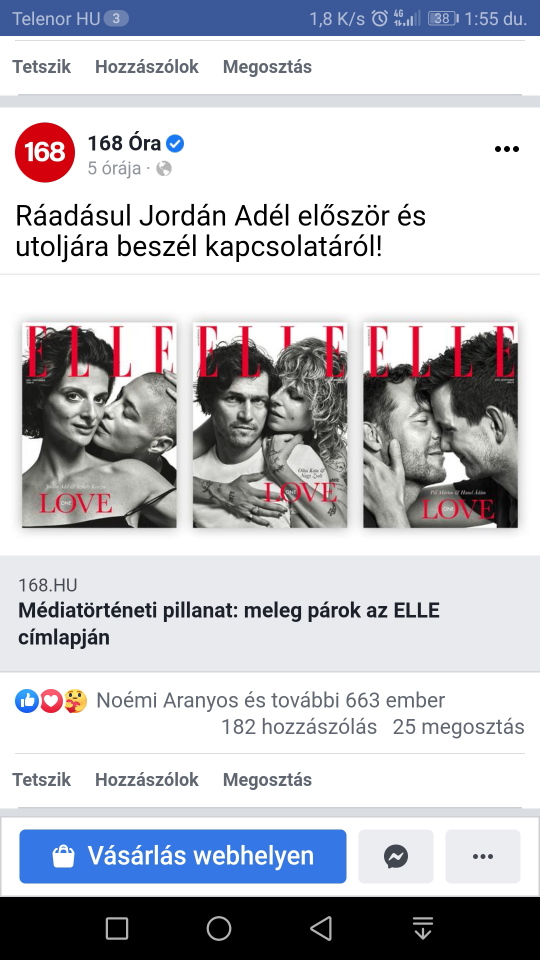Tap Megosztás under the ELLE post
This screenshot has width=540, height=960.
click(x=268, y=779)
